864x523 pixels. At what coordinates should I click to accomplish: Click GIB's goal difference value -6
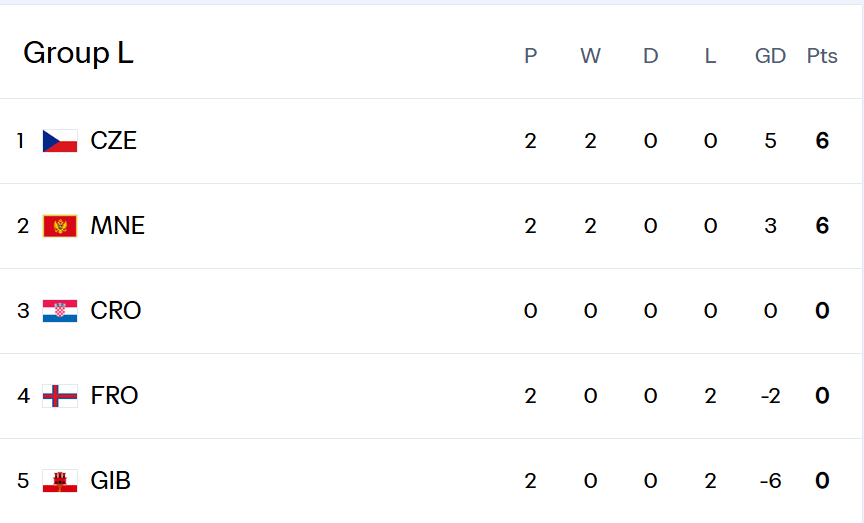pos(769,481)
